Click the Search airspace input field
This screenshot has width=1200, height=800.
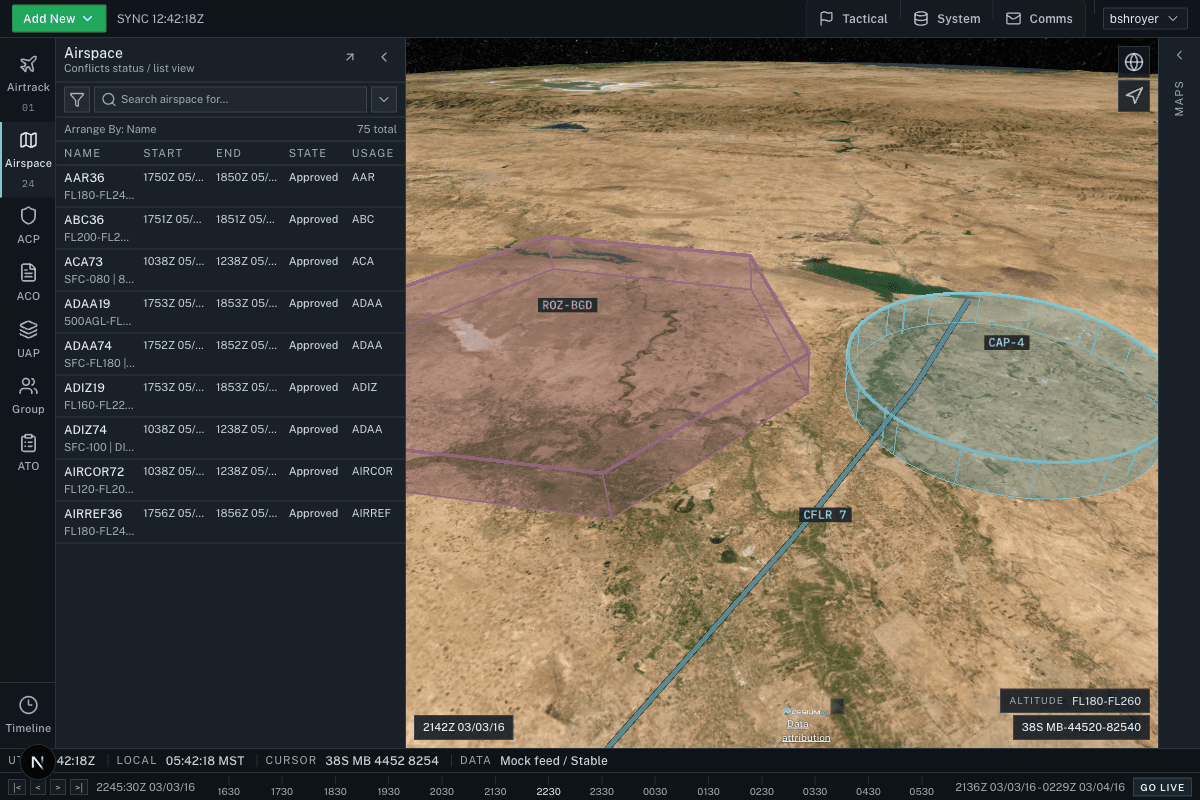[230, 100]
